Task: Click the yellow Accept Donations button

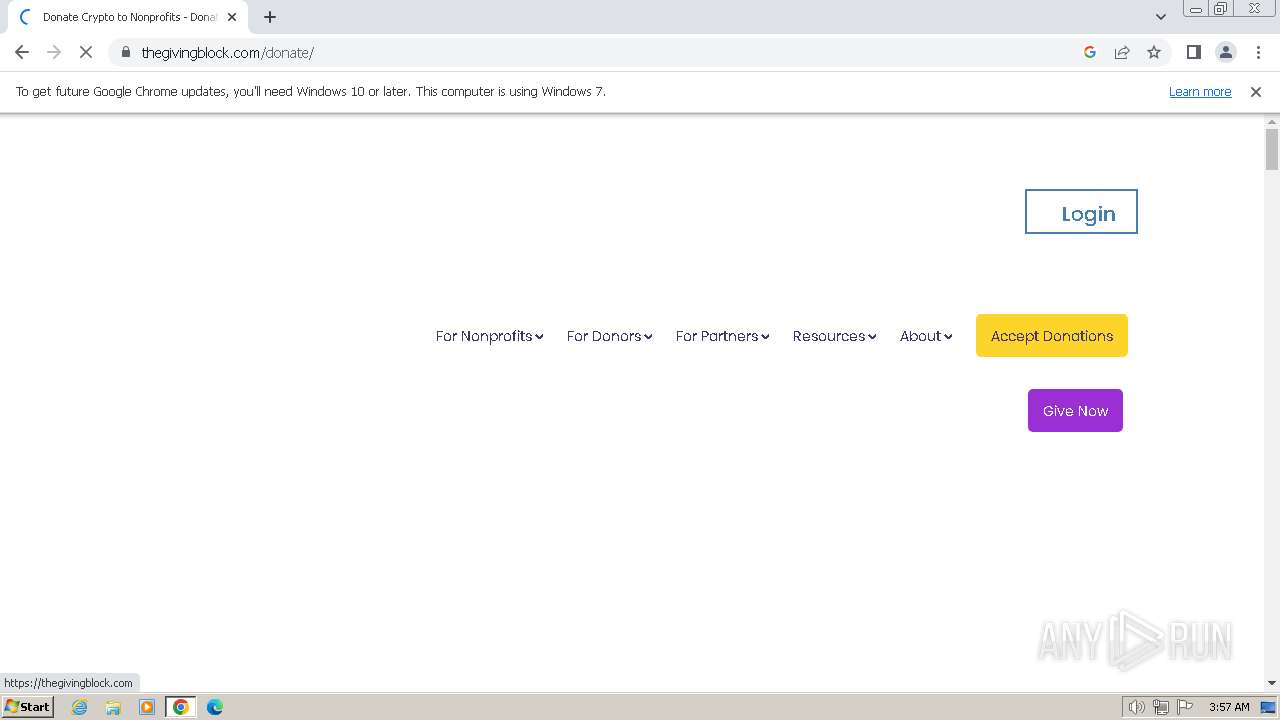Action: [1052, 336]
